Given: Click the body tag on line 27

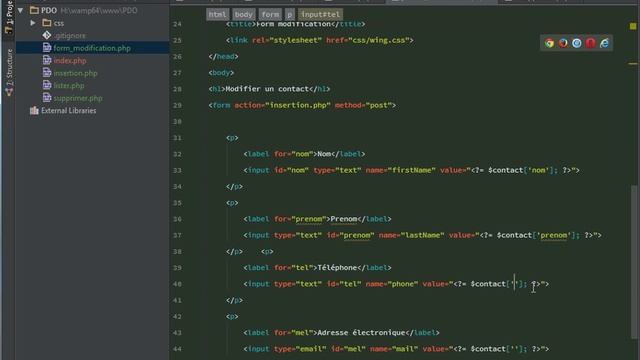Looking at the screenshot, I should (x=221, y=73).
